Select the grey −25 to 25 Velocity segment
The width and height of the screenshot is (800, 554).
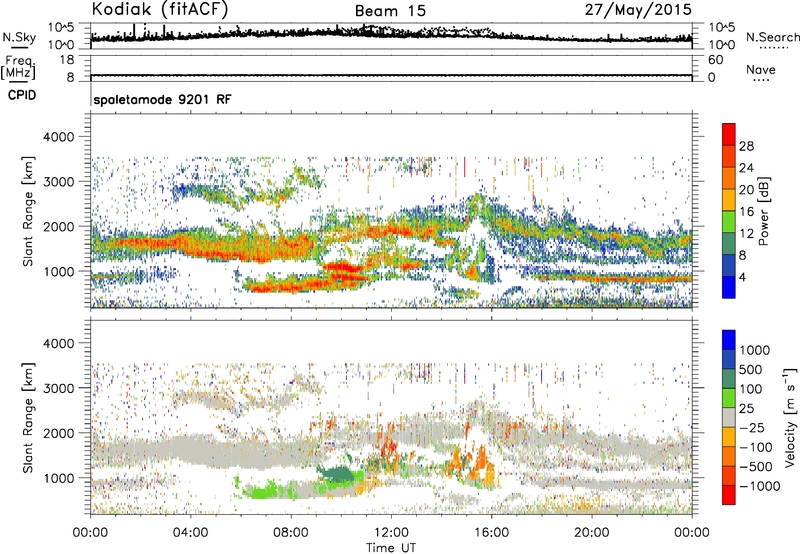click(729, 418)
